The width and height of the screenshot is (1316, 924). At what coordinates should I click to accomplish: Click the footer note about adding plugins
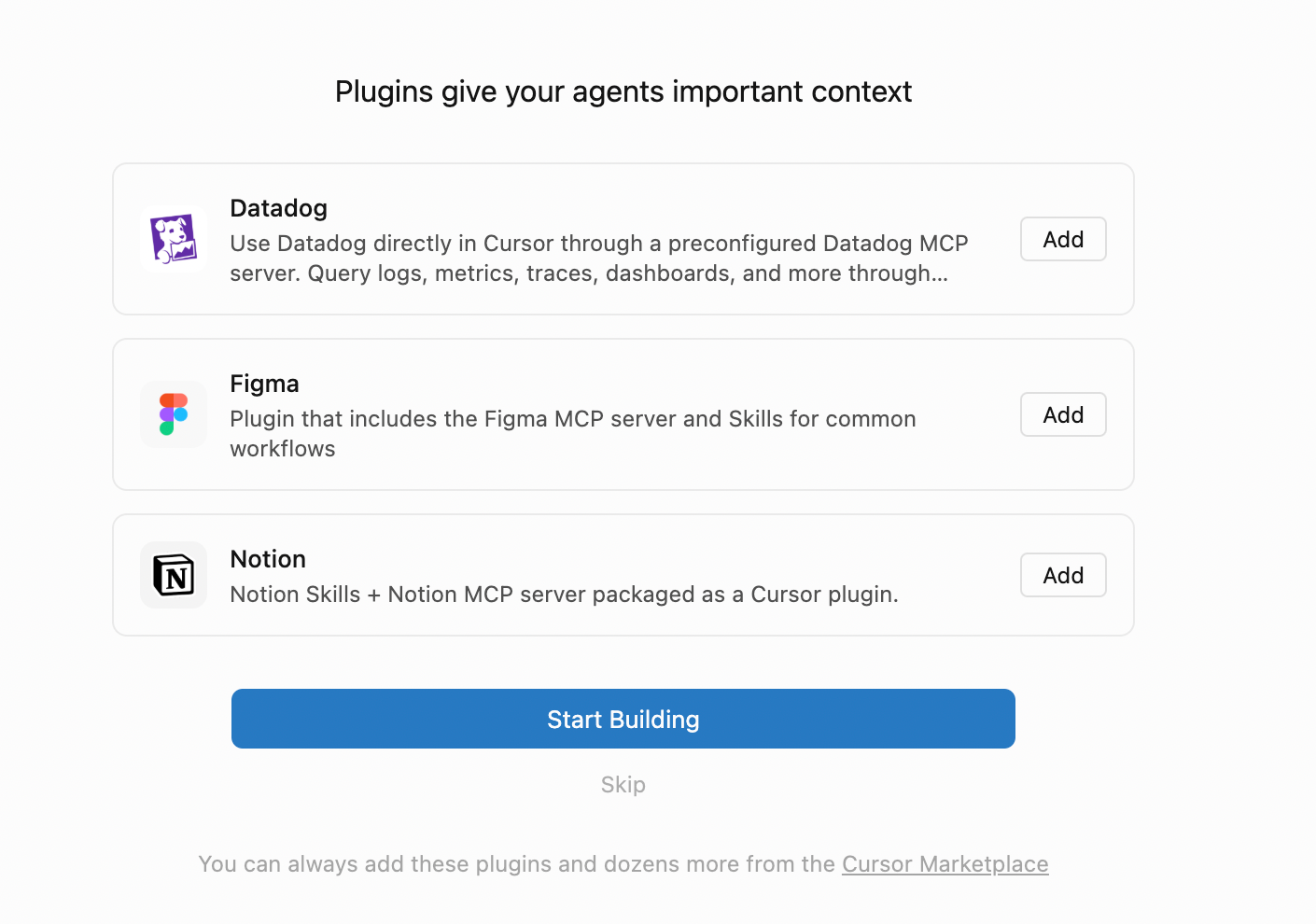click(x=623, y=864)
